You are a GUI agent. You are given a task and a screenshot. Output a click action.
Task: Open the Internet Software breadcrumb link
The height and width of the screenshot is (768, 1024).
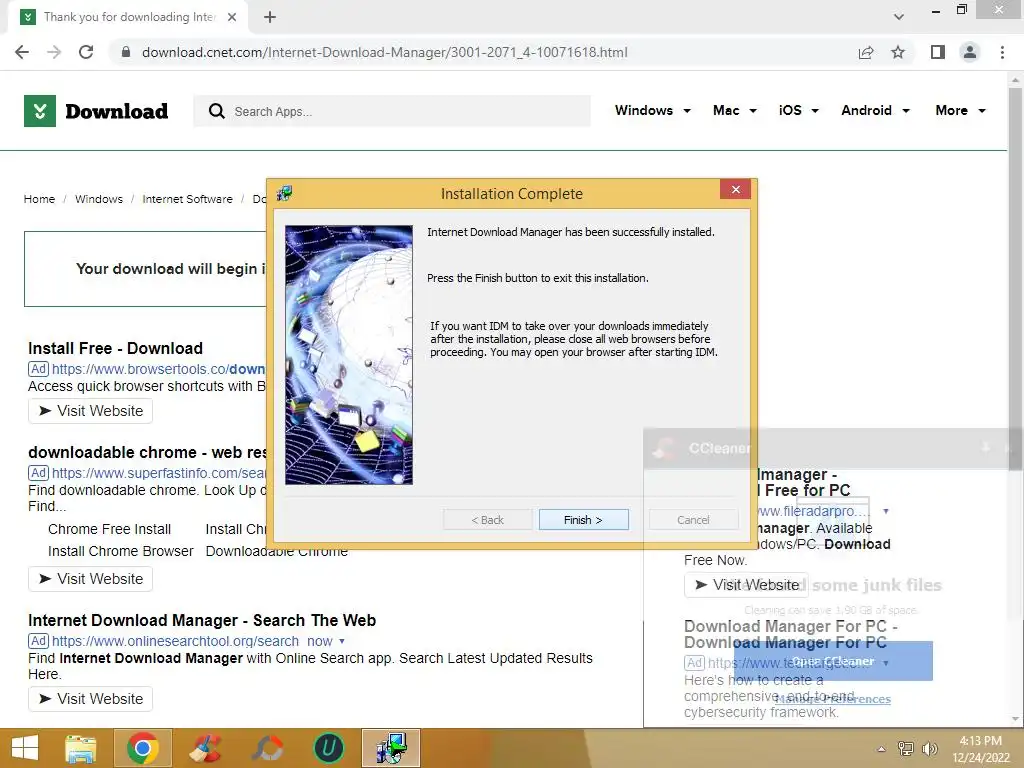click(187, 199)
